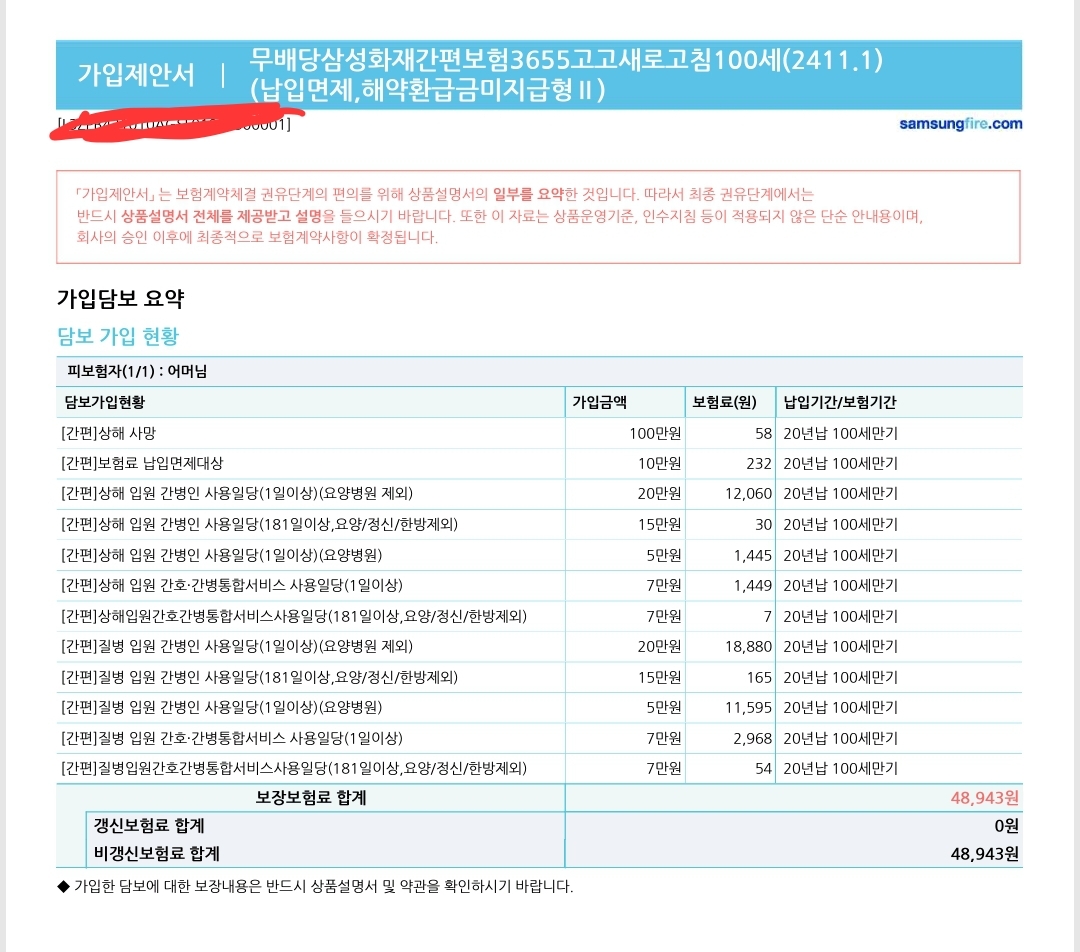Select the 피보험자(1/1) : 어머니 row
Screen dimensions: 1080x952
(x=136, y=372)
